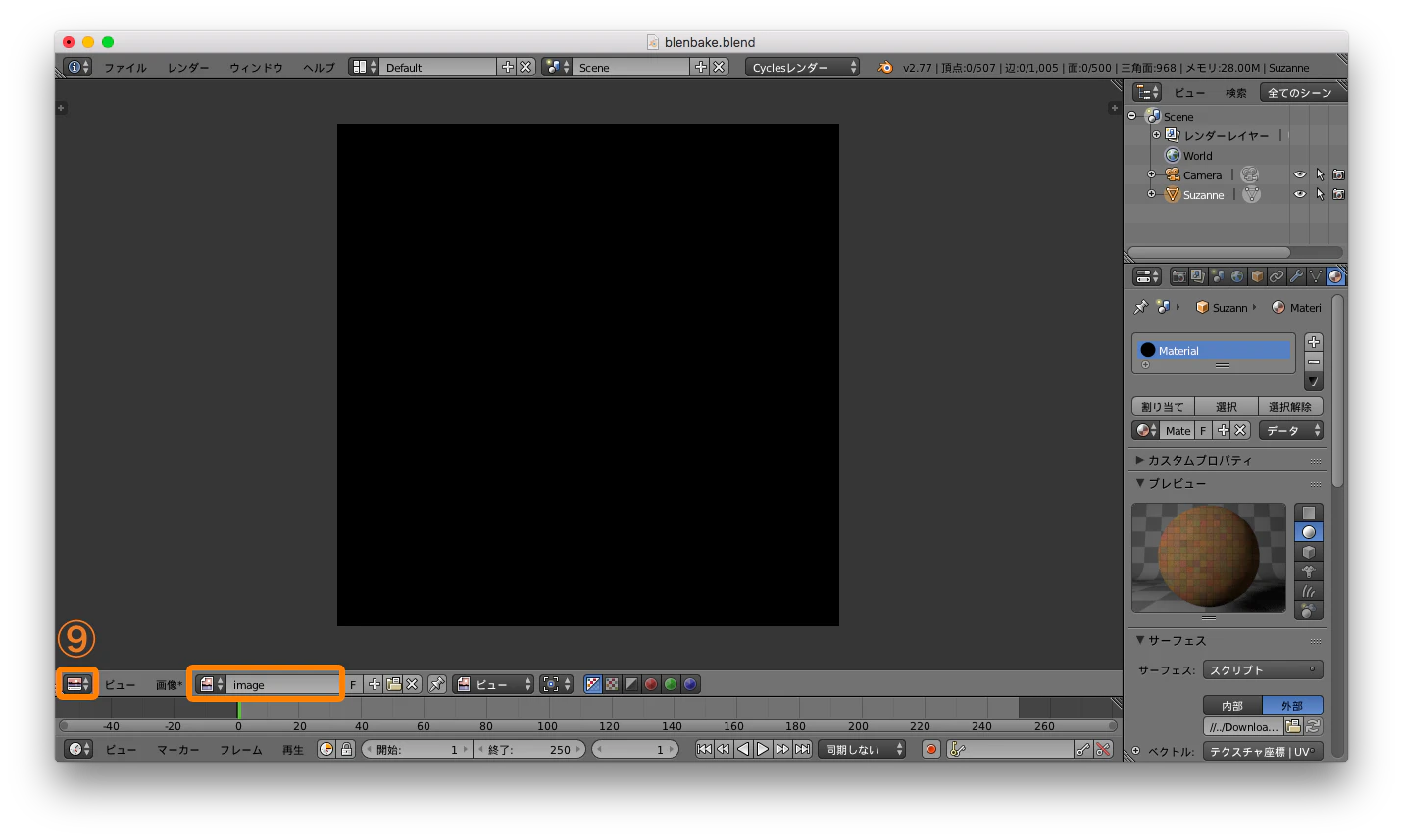Play the animation forward

tap(762, 749)
